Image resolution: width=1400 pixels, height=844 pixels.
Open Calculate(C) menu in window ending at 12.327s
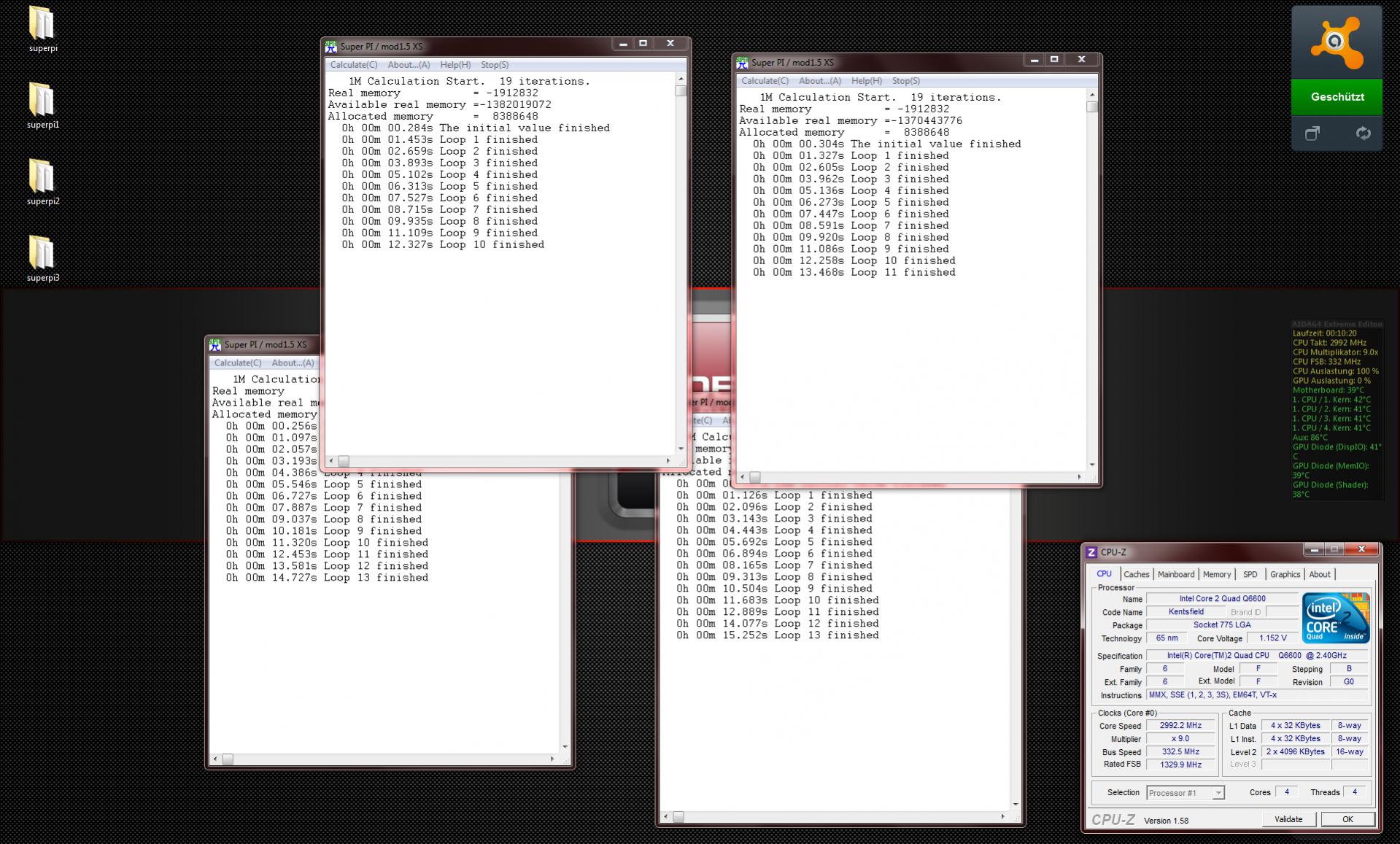coord(354,65)
